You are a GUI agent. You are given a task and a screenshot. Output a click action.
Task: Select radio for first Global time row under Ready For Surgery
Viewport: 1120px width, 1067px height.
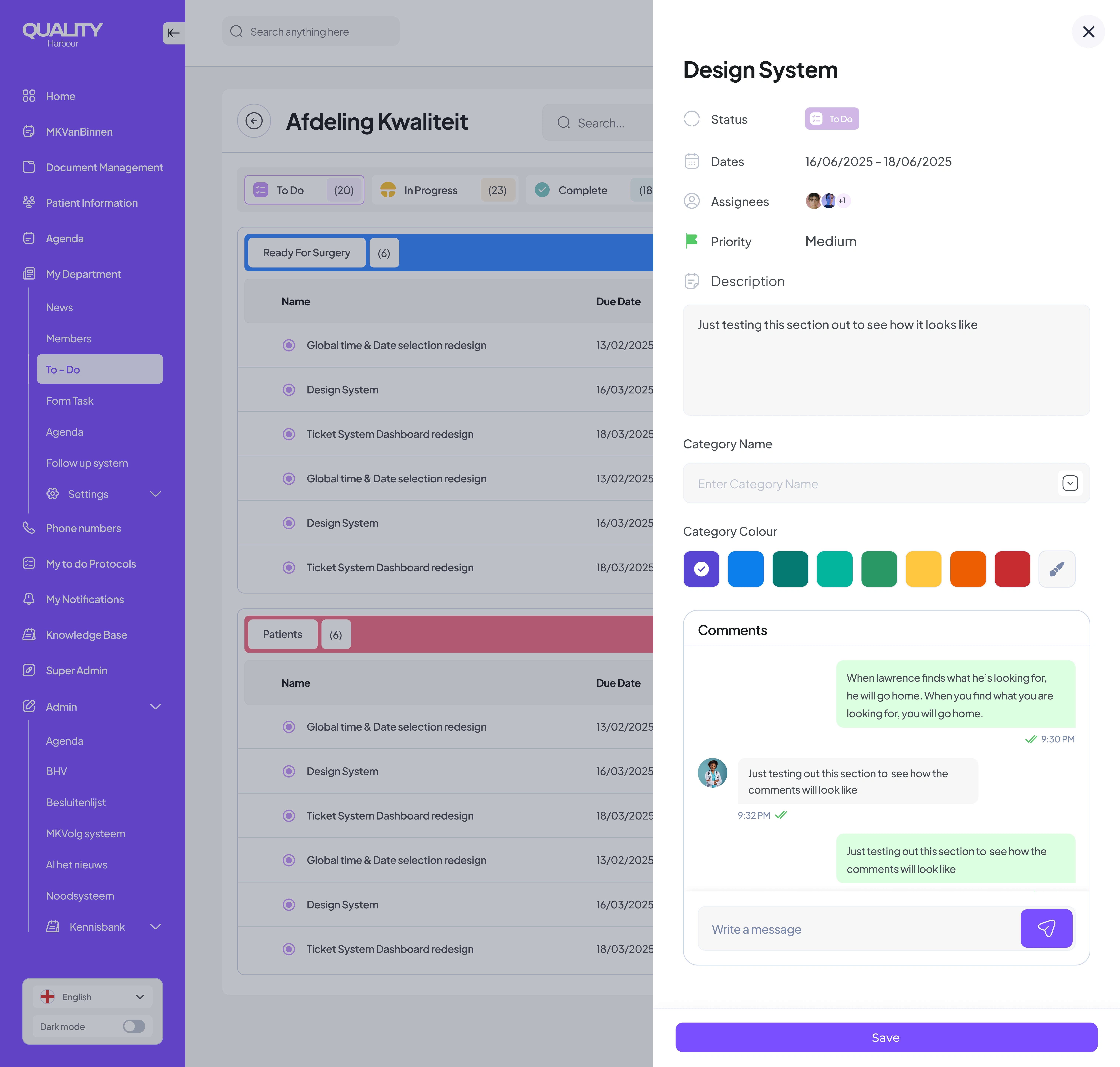(289, 345)
